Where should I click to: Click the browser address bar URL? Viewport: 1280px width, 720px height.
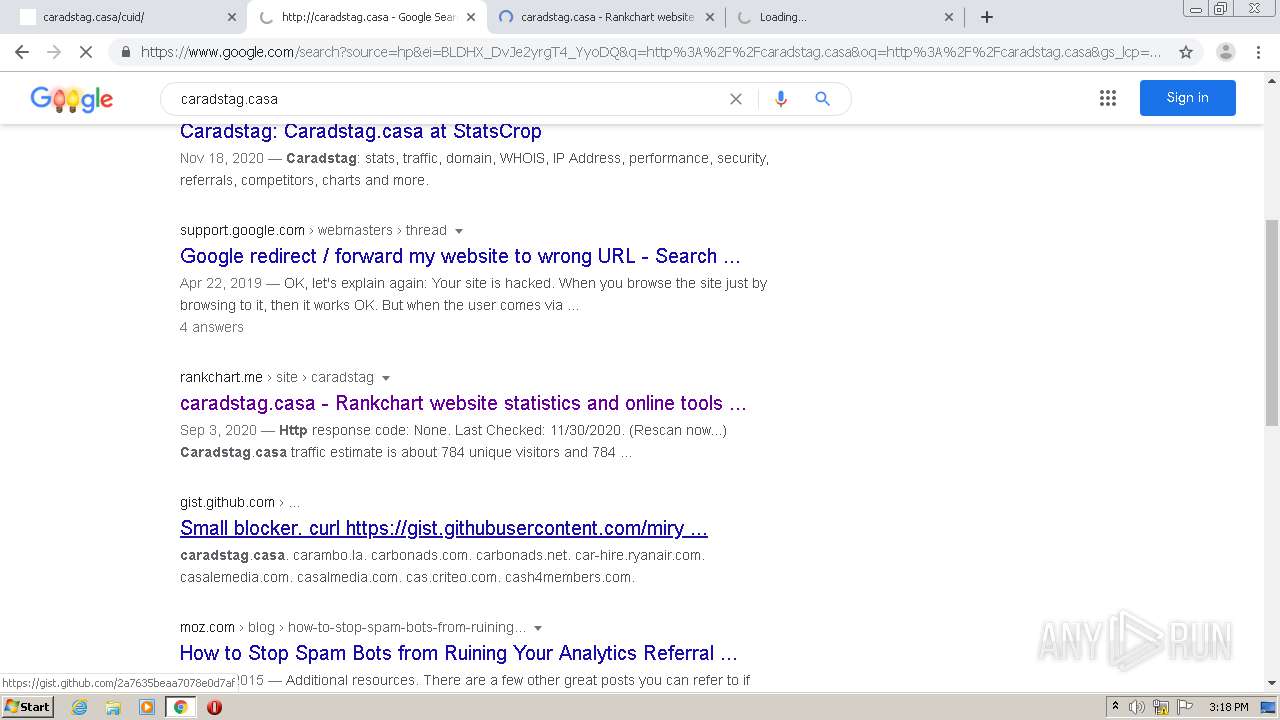(x=650, y=52)
